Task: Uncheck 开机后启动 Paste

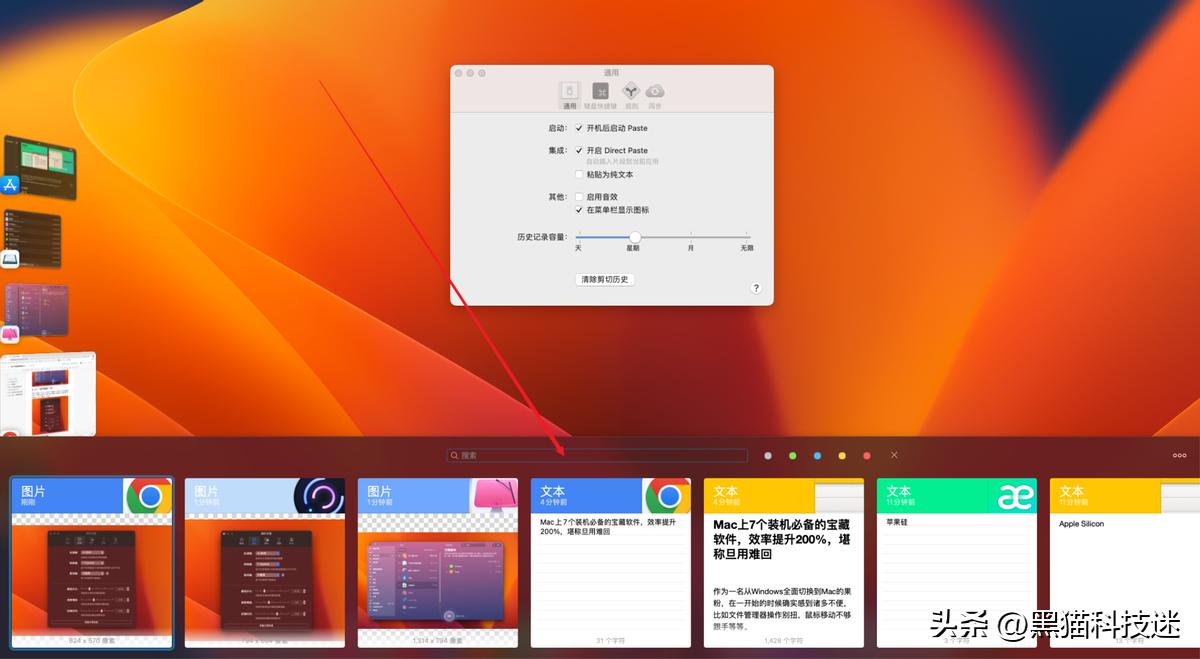Action: 578,128
